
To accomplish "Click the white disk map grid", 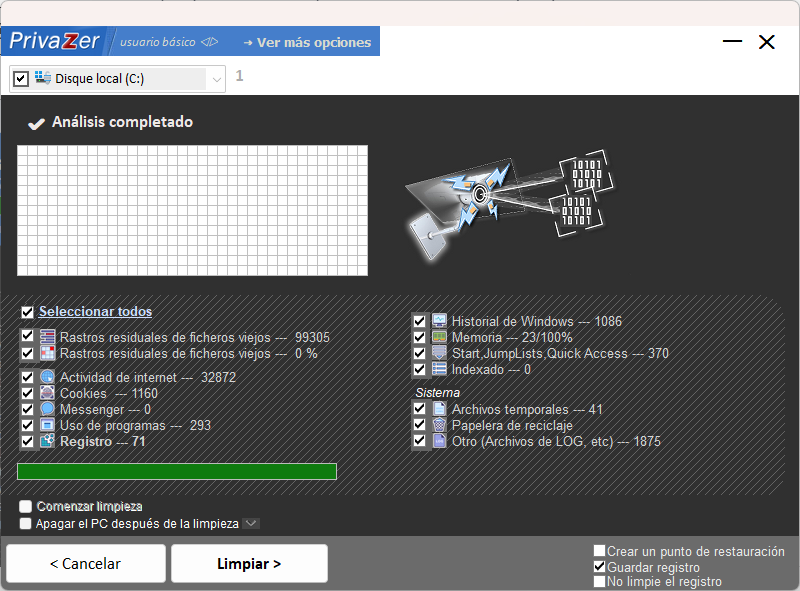I will tap(192, 210).
